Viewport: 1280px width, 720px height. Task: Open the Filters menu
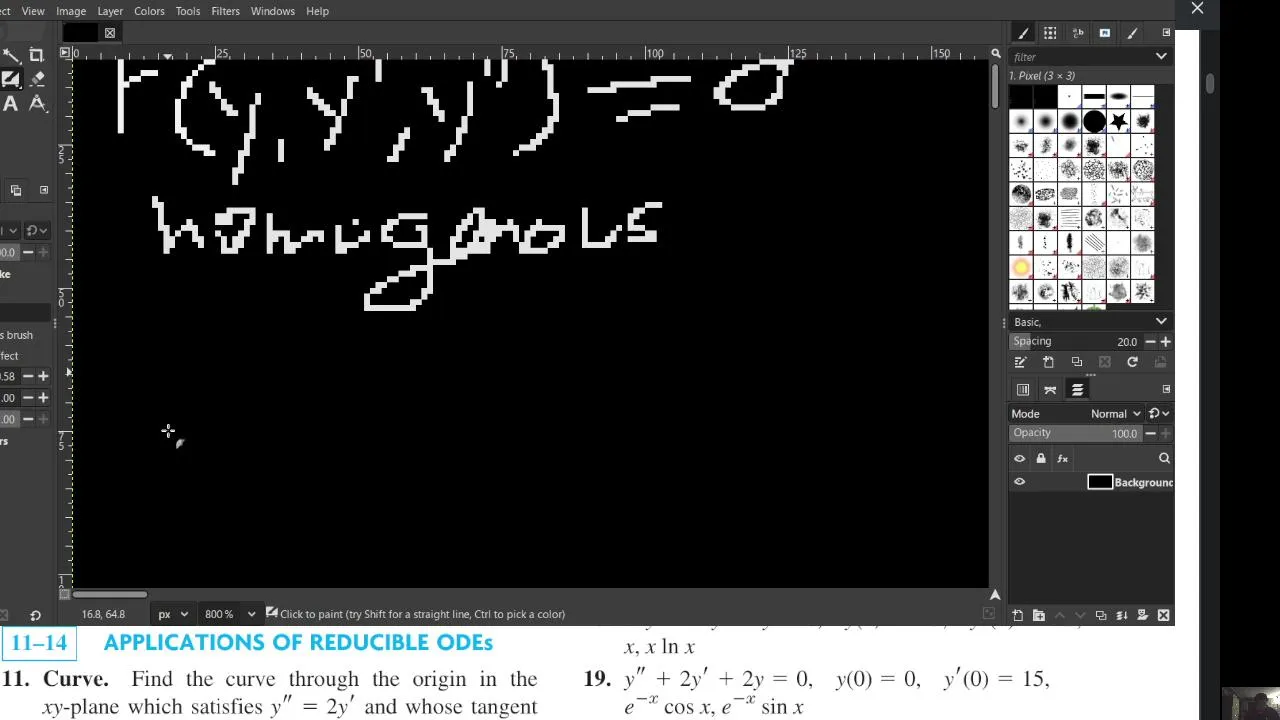226,11
